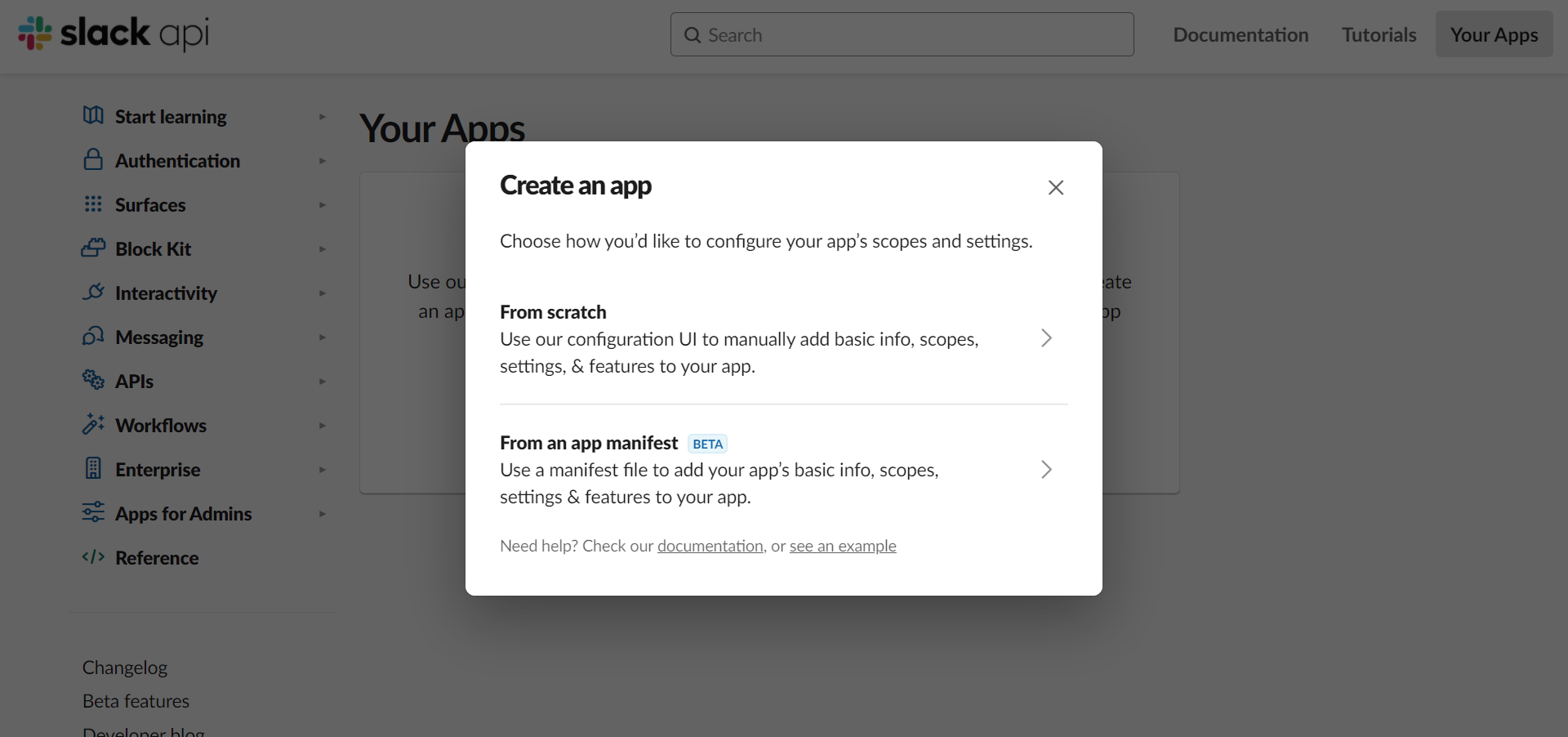Open APIs in the sidebar
The height and width of the screenshot is (737, 1568).
tap(134, 382)
